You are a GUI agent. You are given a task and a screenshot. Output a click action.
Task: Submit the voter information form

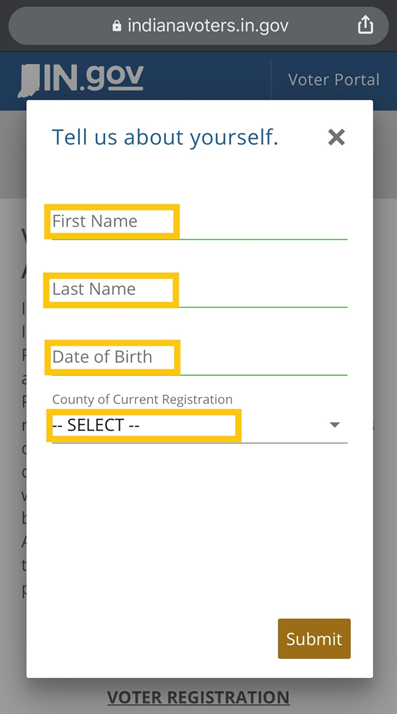pos(314,638)
